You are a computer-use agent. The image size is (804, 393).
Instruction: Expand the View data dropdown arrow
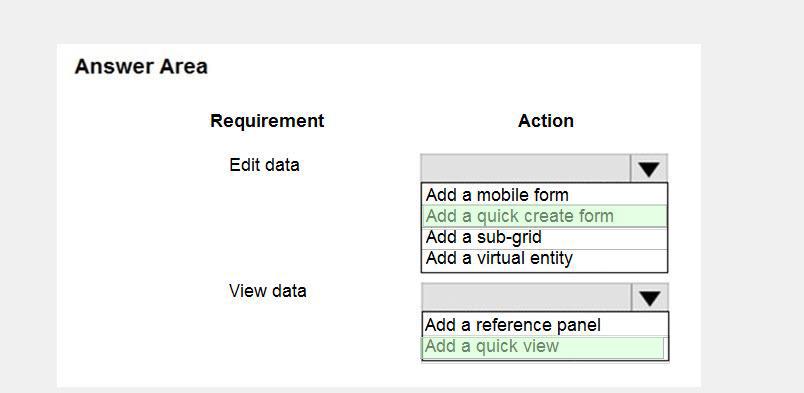click(x=650, y=298)
